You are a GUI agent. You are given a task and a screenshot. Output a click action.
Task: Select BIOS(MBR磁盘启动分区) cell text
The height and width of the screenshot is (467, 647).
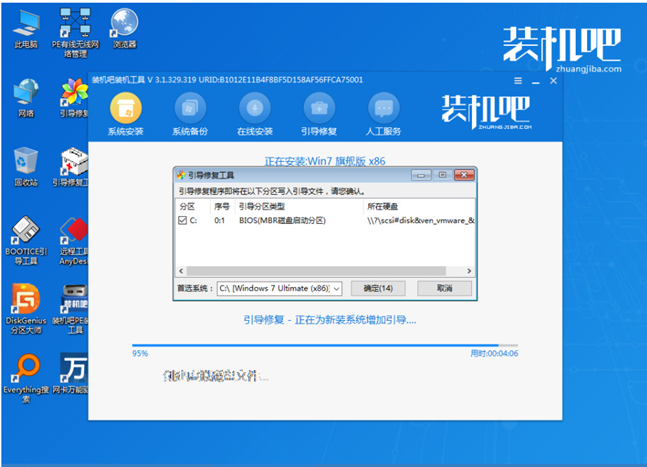pyautogui.click(x=282, y=221)
